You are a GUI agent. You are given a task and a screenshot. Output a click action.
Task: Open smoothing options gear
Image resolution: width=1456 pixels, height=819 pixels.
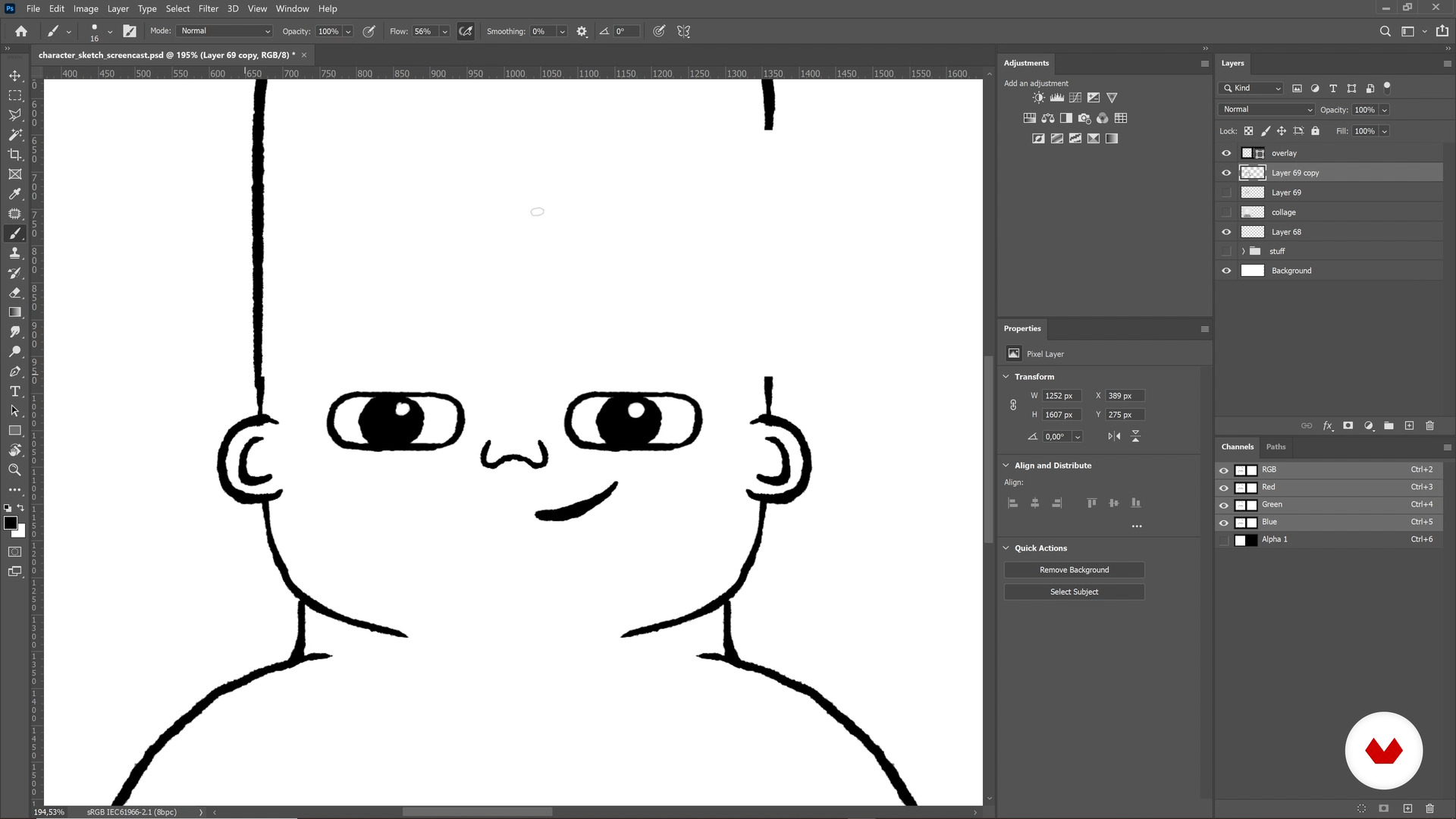pyautogui.click(x=582, y=31)
